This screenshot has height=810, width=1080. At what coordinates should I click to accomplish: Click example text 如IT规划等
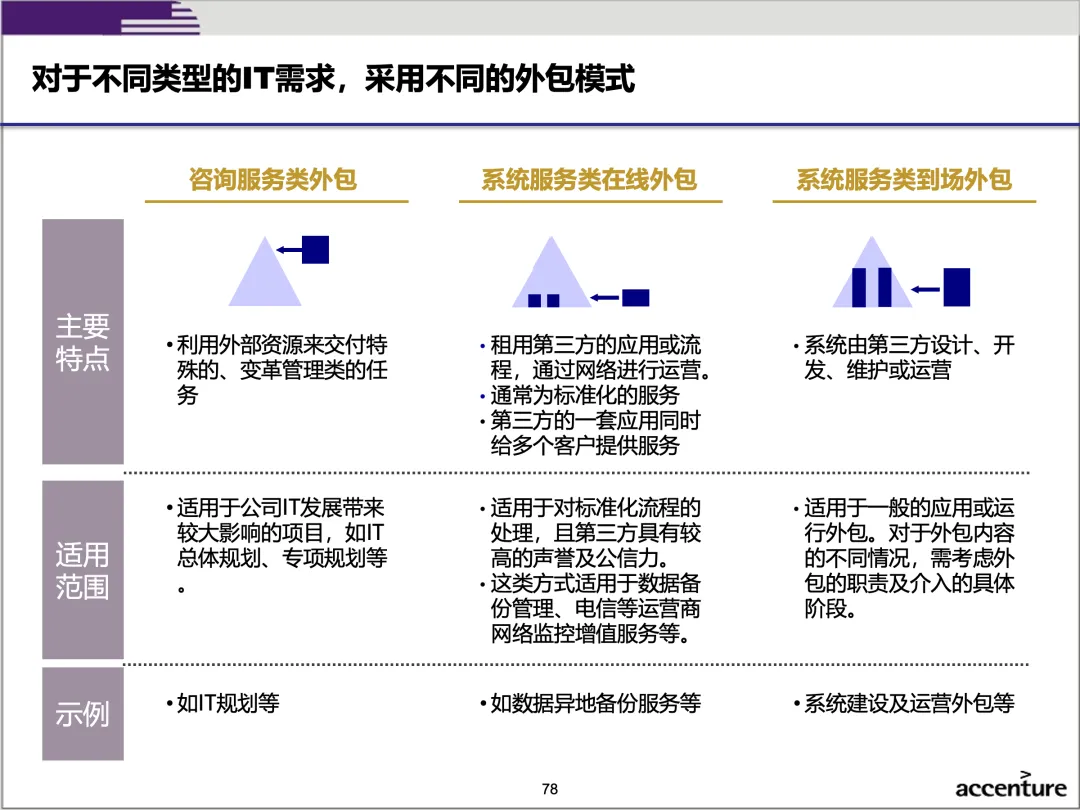point(222,703)
